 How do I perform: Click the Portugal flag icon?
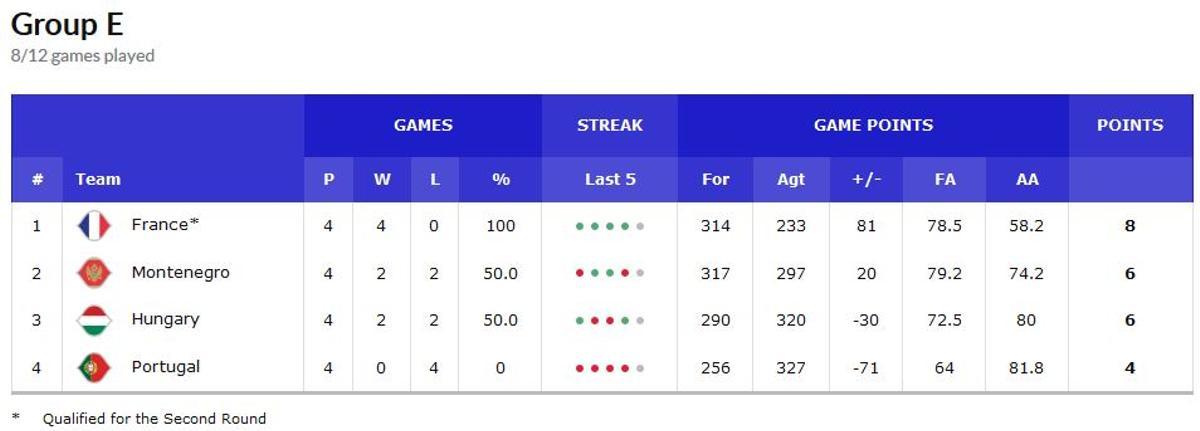click(x=94, y=368)
